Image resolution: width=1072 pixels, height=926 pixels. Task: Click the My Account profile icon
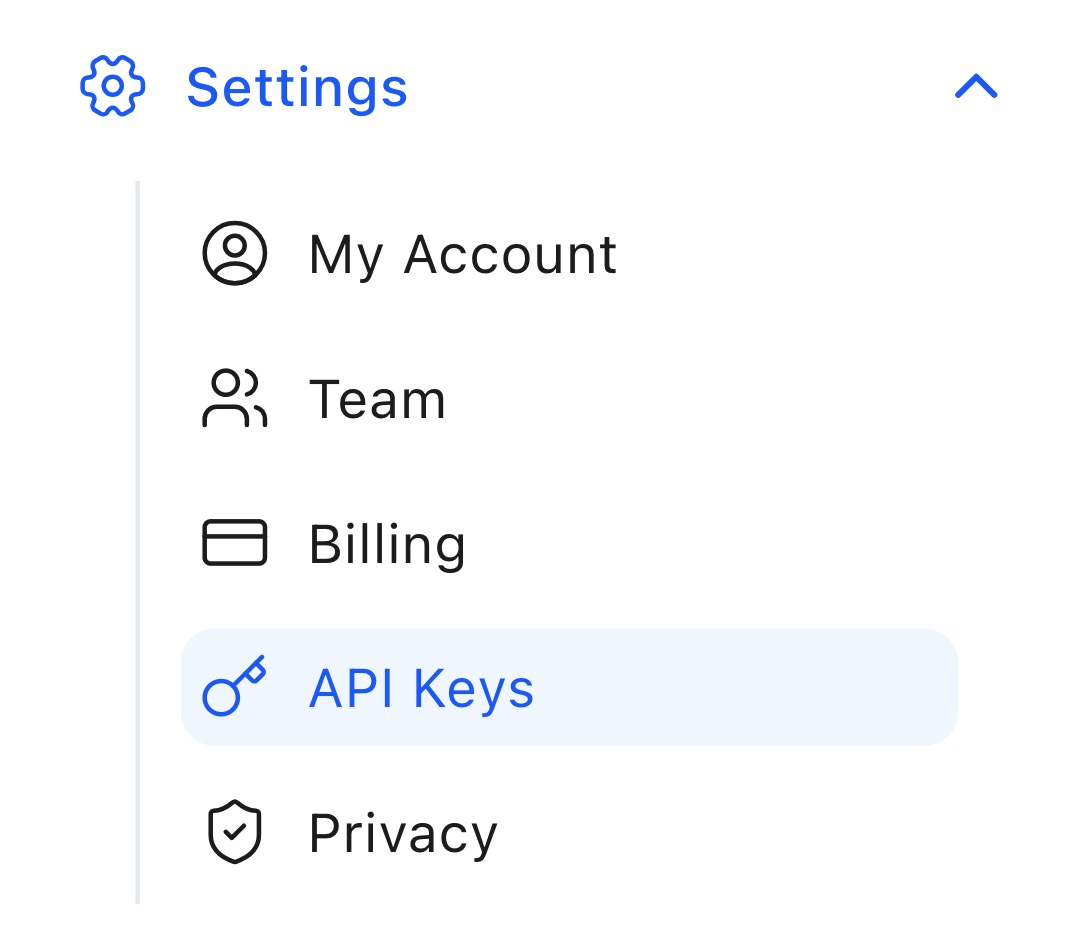235,254
